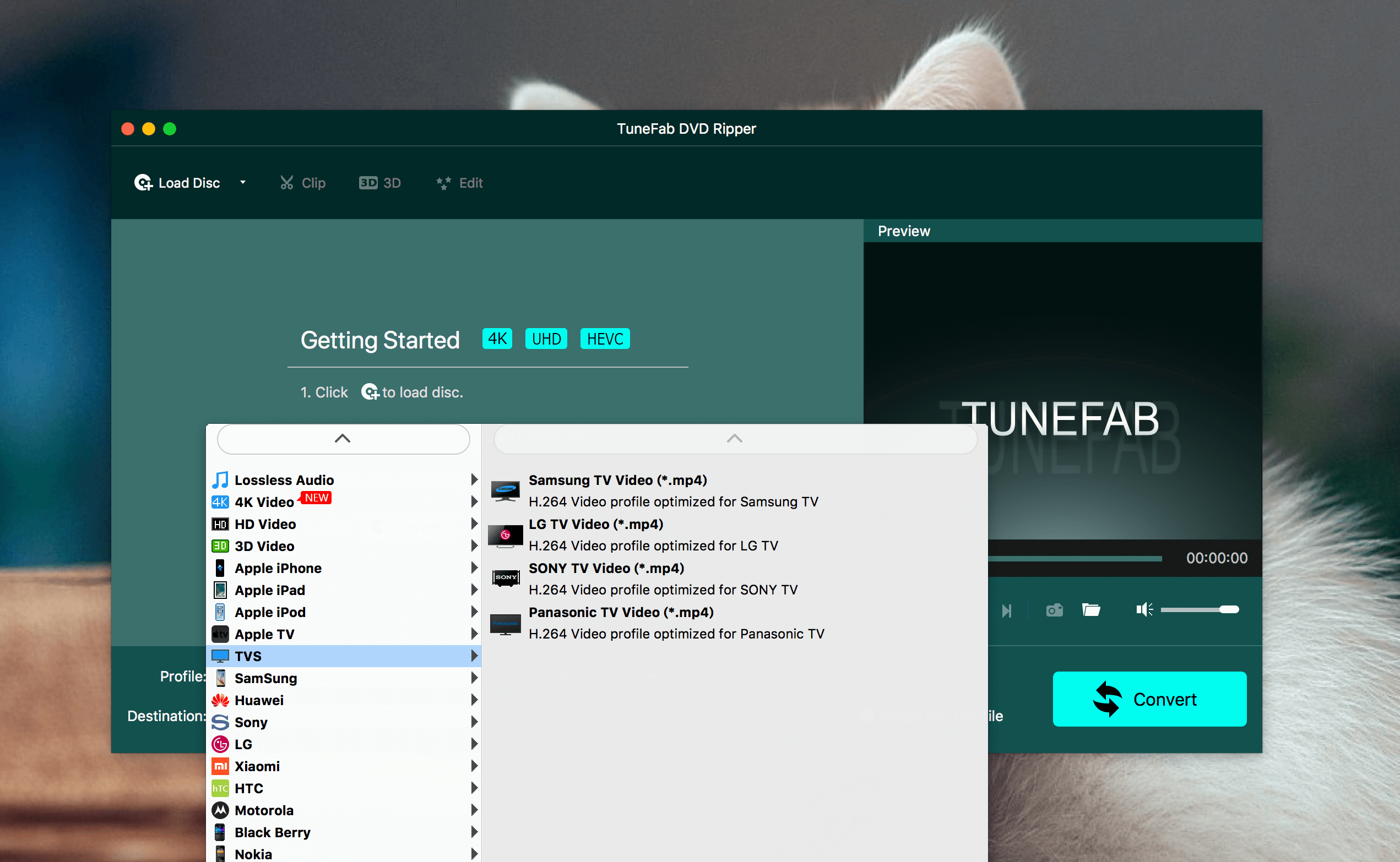Open the Edit effects tool
This screenshot has height=862, width=1400.
(459, 183)
